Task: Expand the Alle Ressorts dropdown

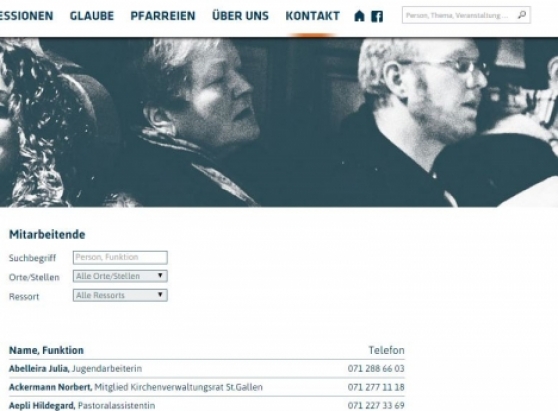Action: tap(120, 295)
